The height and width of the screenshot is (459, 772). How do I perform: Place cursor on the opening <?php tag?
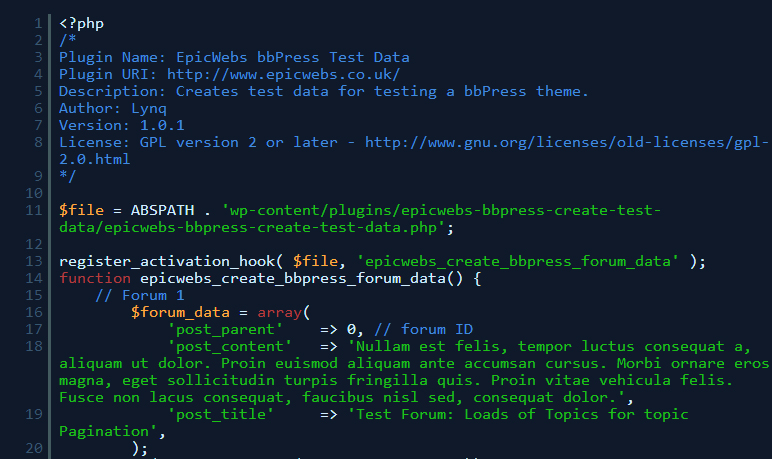[x=81, y=22]
